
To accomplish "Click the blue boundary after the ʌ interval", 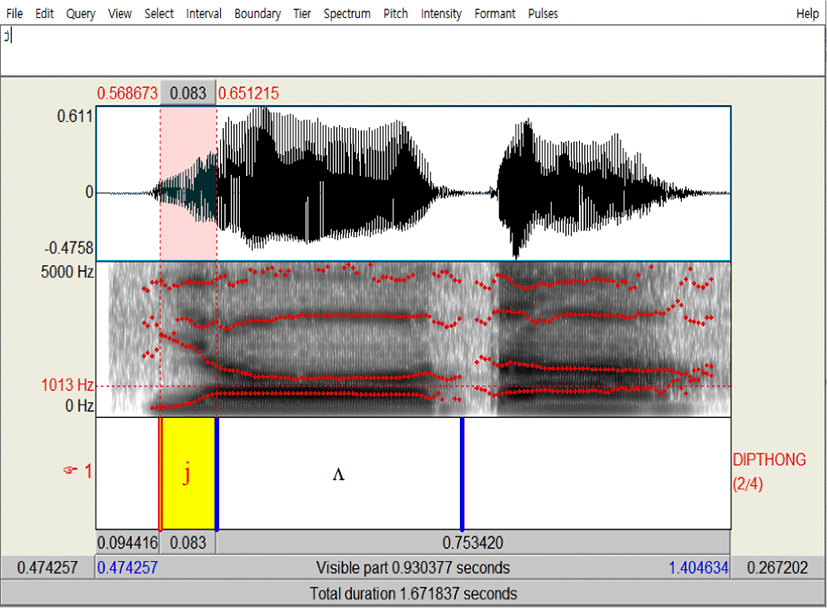I will (462, 473).
